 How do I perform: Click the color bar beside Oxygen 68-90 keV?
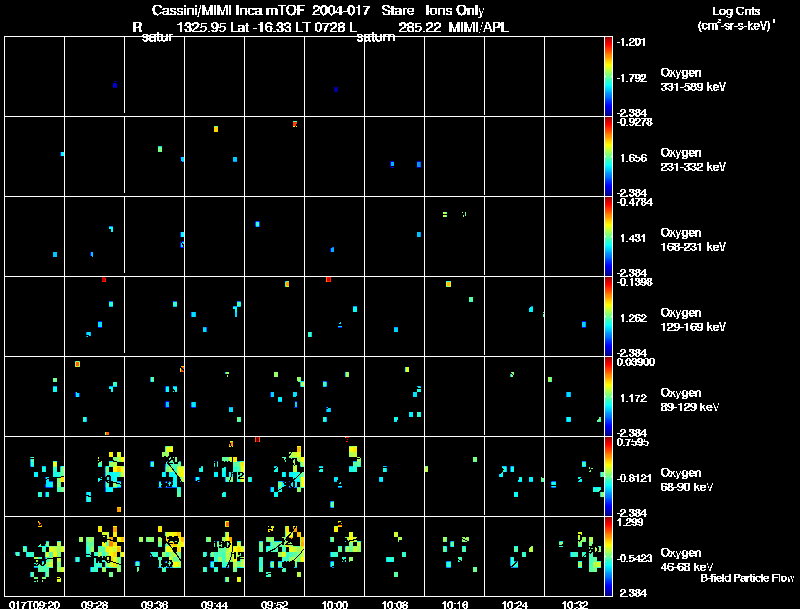pos(608,476)
